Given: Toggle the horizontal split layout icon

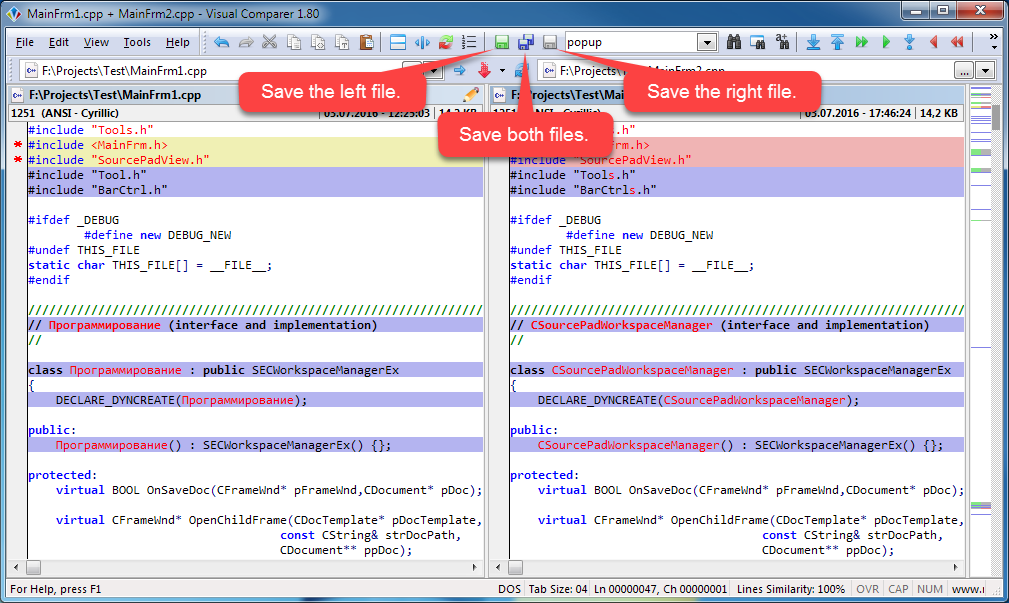Looking at the screenshot, I should [397, 43].
